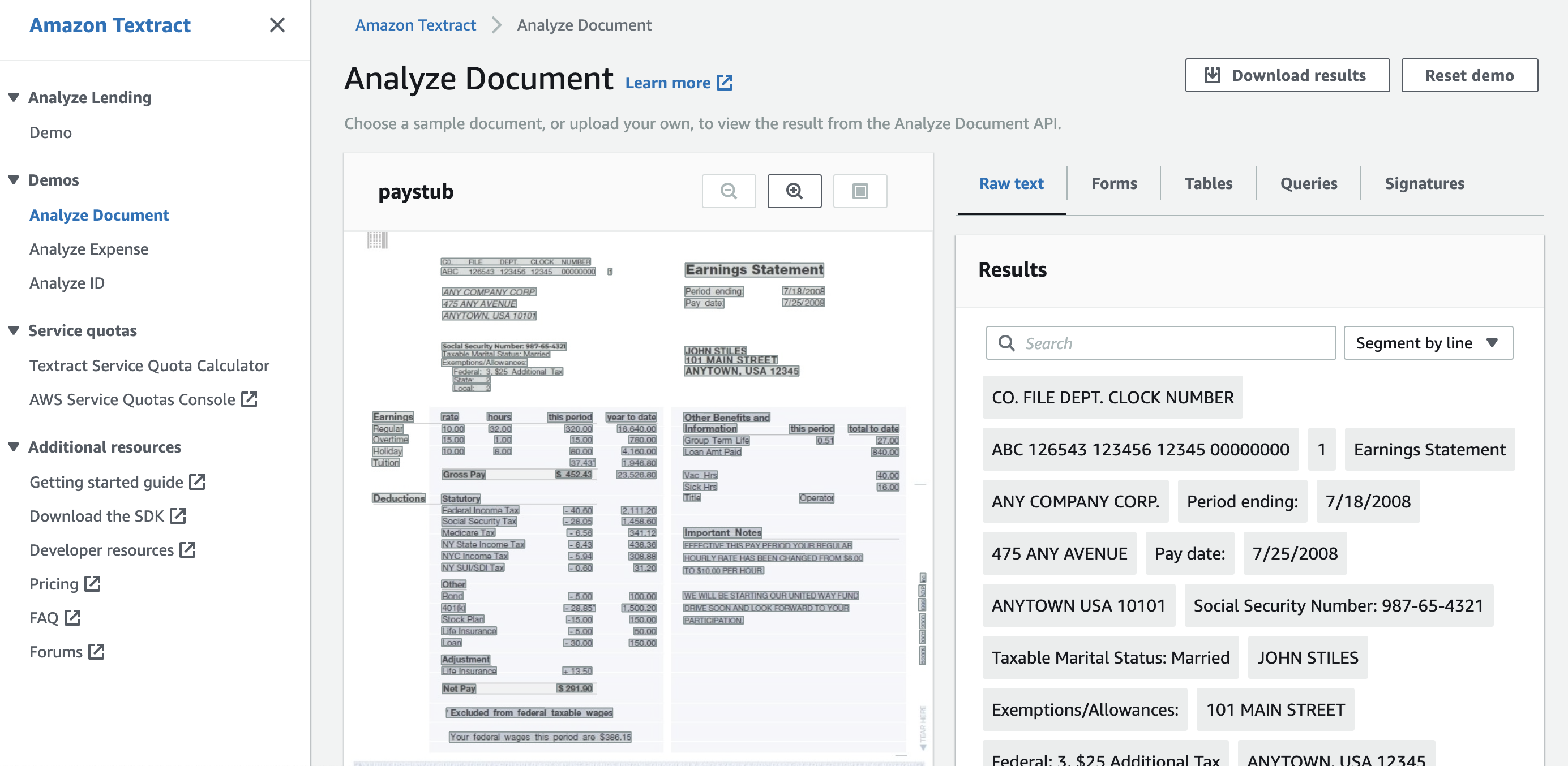Collapse the Additional resources section
This screenshot has height=766, width=1568.
[14, 447]
